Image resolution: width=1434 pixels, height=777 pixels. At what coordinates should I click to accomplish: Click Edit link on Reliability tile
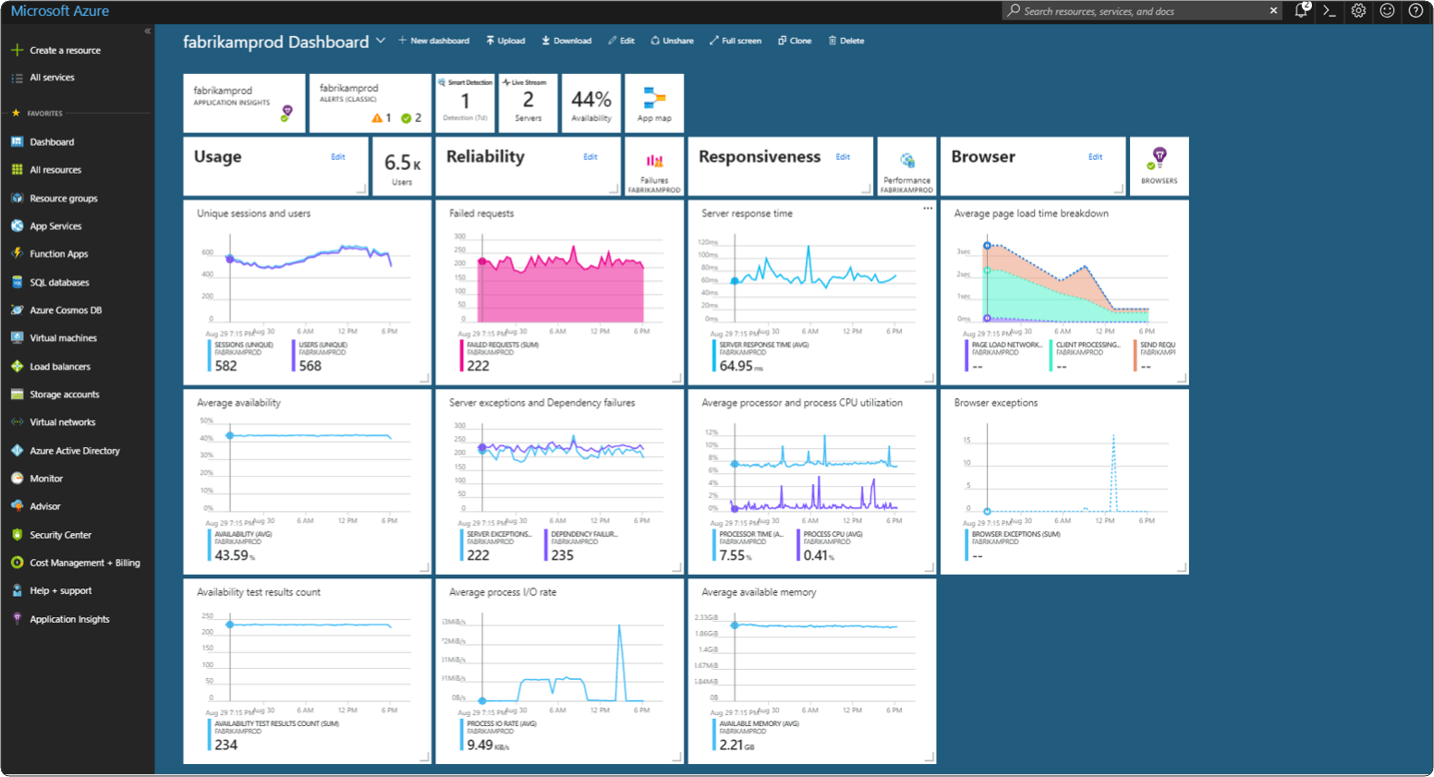[590, 157]
